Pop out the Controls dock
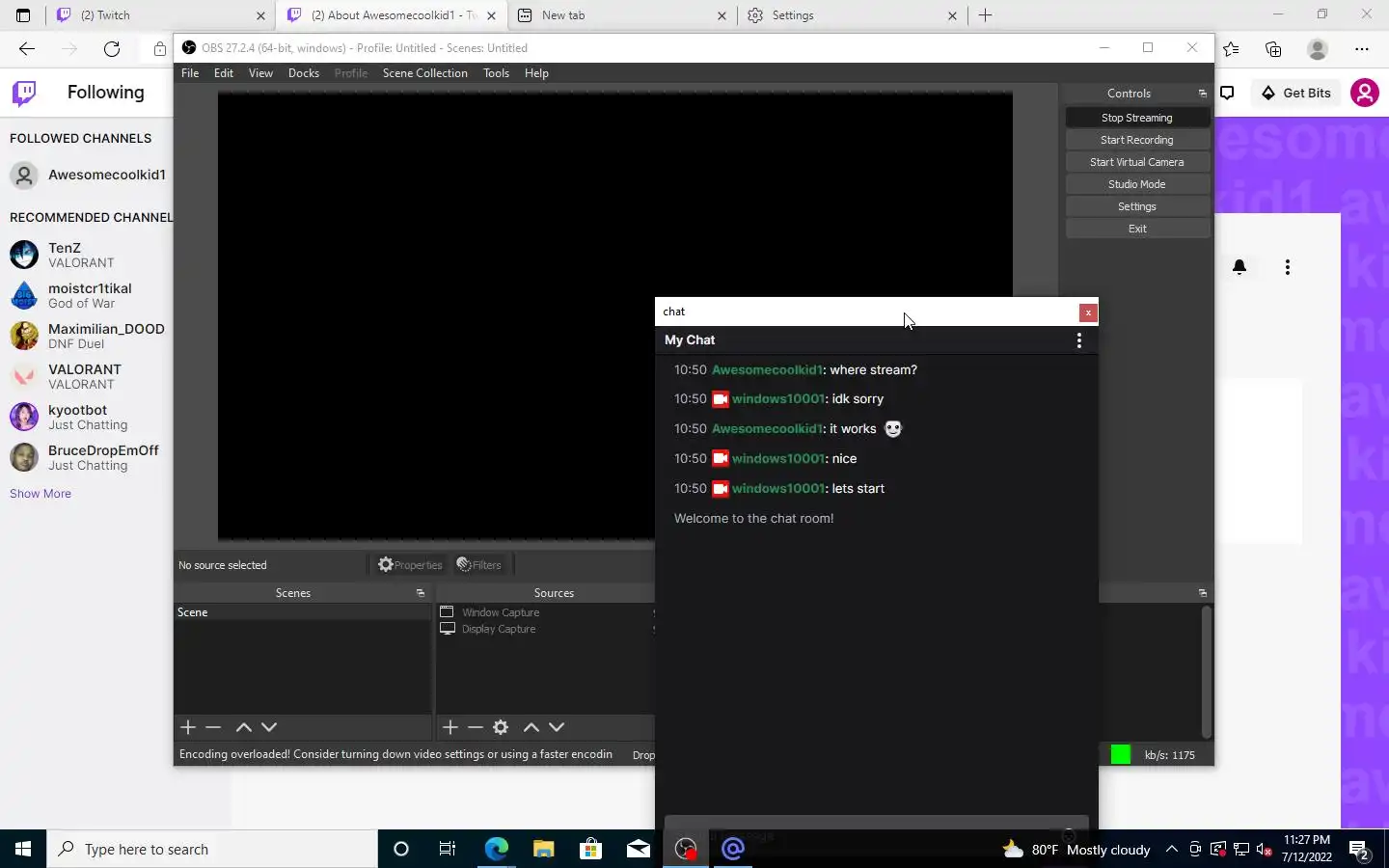The image size is (1389, 868). (x=1203, y=94)
